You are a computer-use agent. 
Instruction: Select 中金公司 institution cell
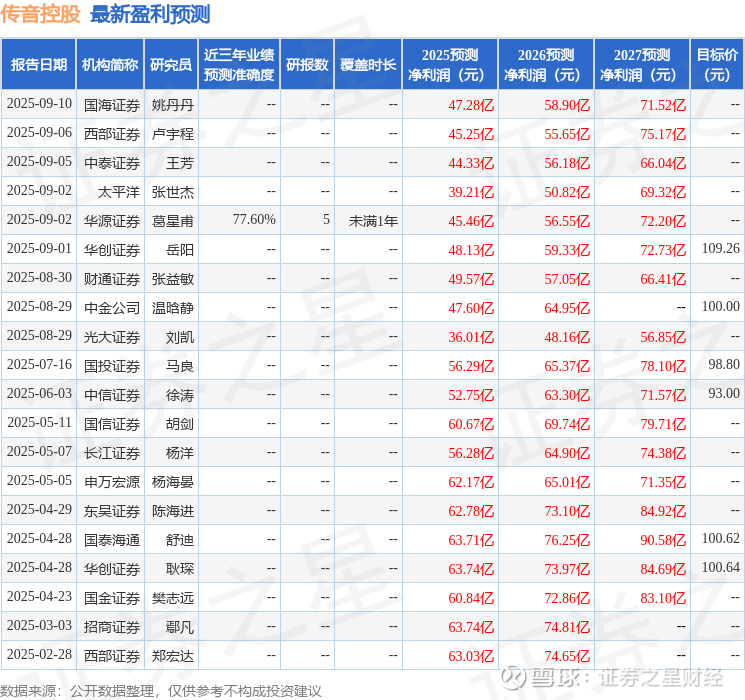click(x=112, y=308)
